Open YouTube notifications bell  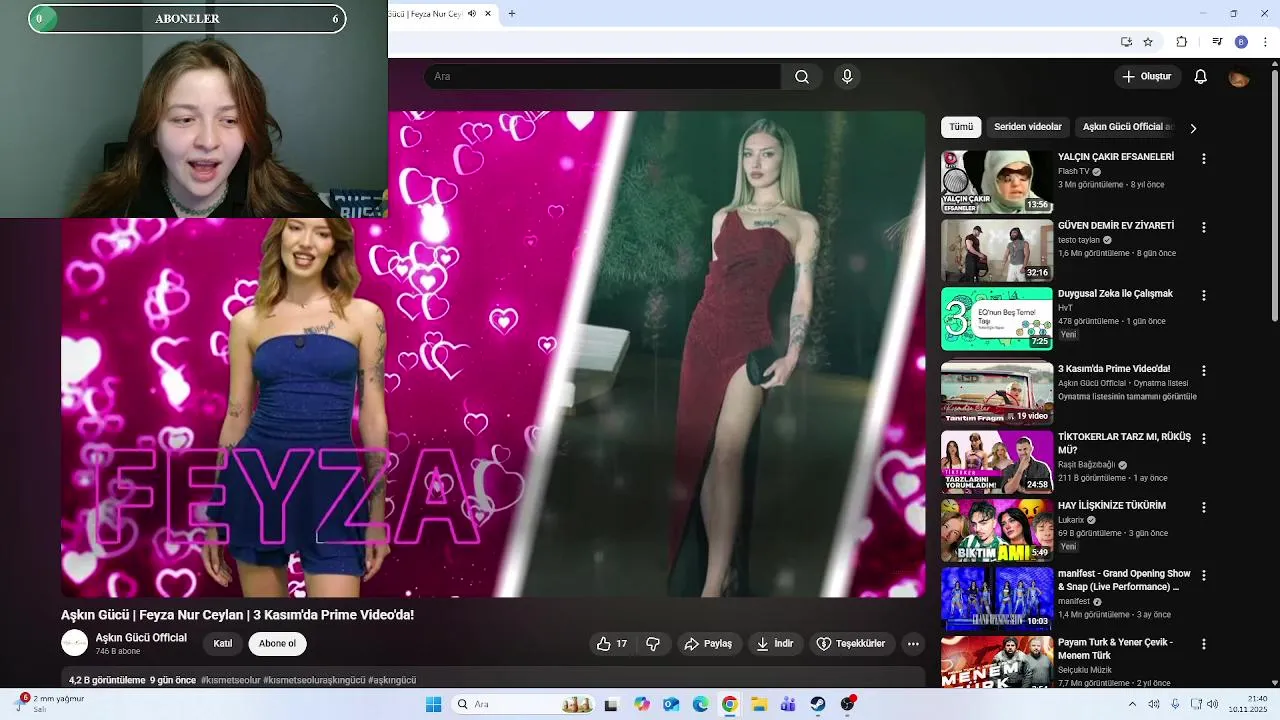click(x=1201, y=77)
